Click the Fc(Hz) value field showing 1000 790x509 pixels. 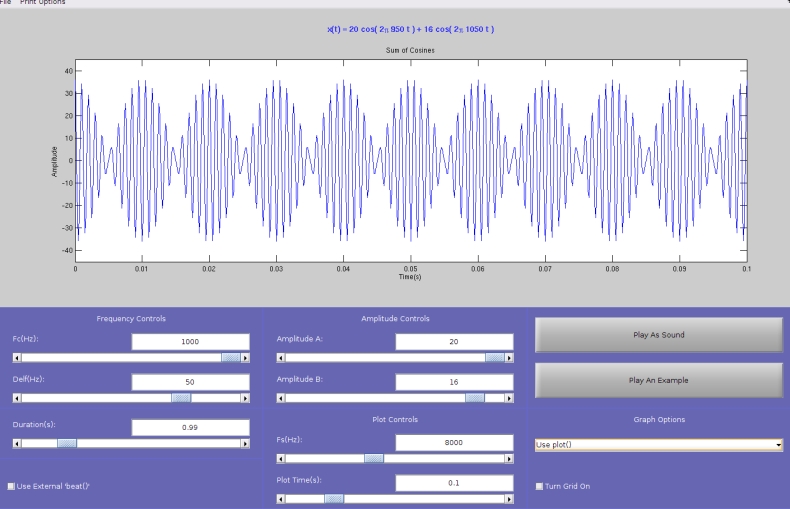(190, 342)
